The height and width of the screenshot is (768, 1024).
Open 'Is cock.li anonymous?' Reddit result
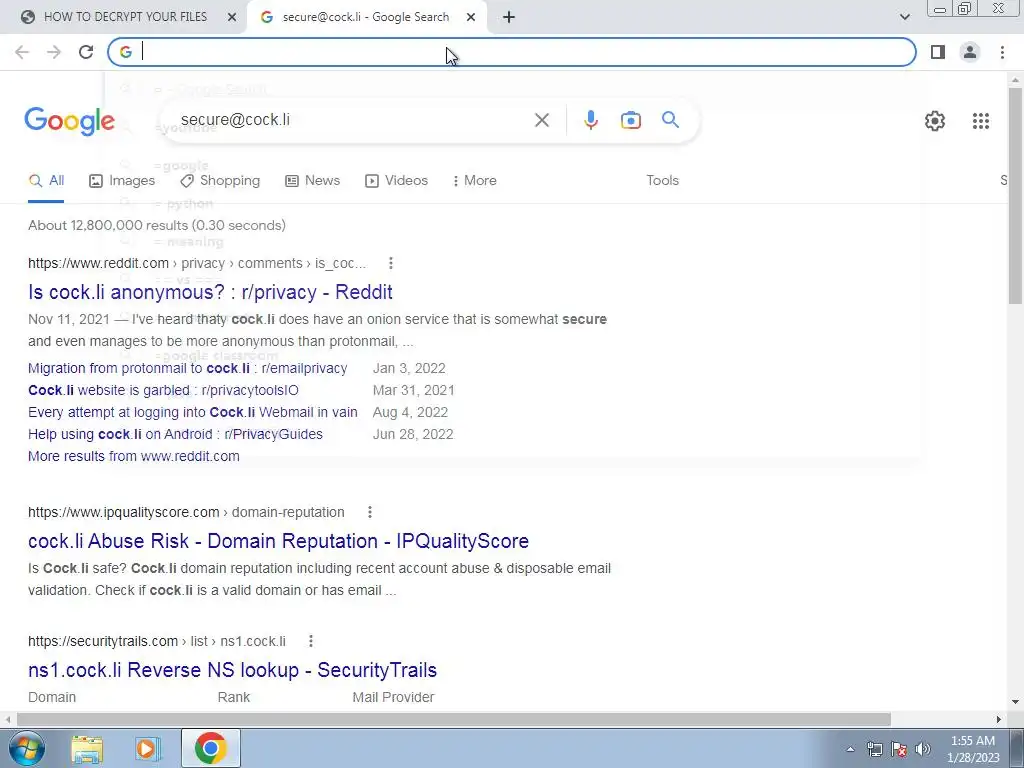[210, 292]
